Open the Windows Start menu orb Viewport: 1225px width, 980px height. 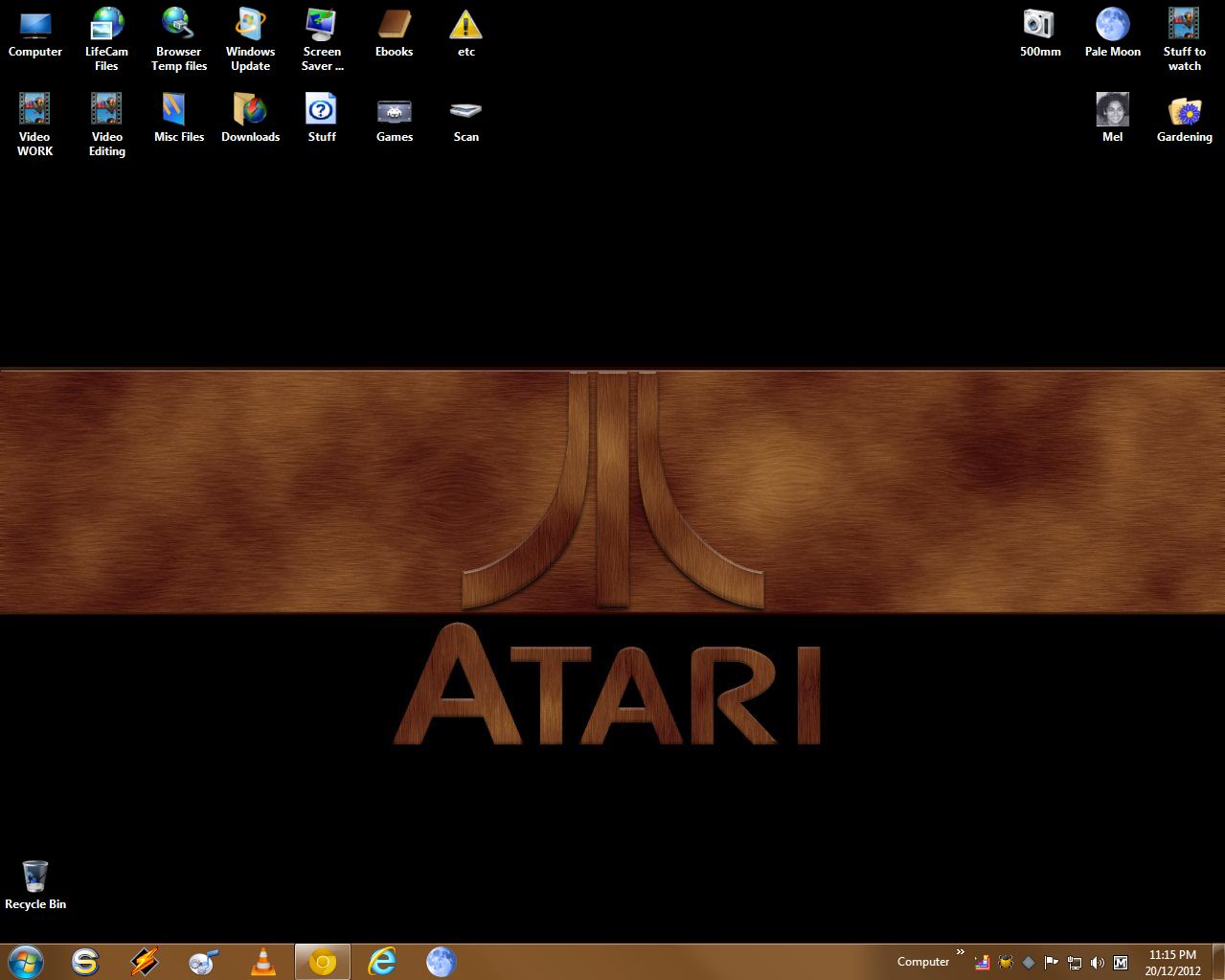(x=25, y=962)
